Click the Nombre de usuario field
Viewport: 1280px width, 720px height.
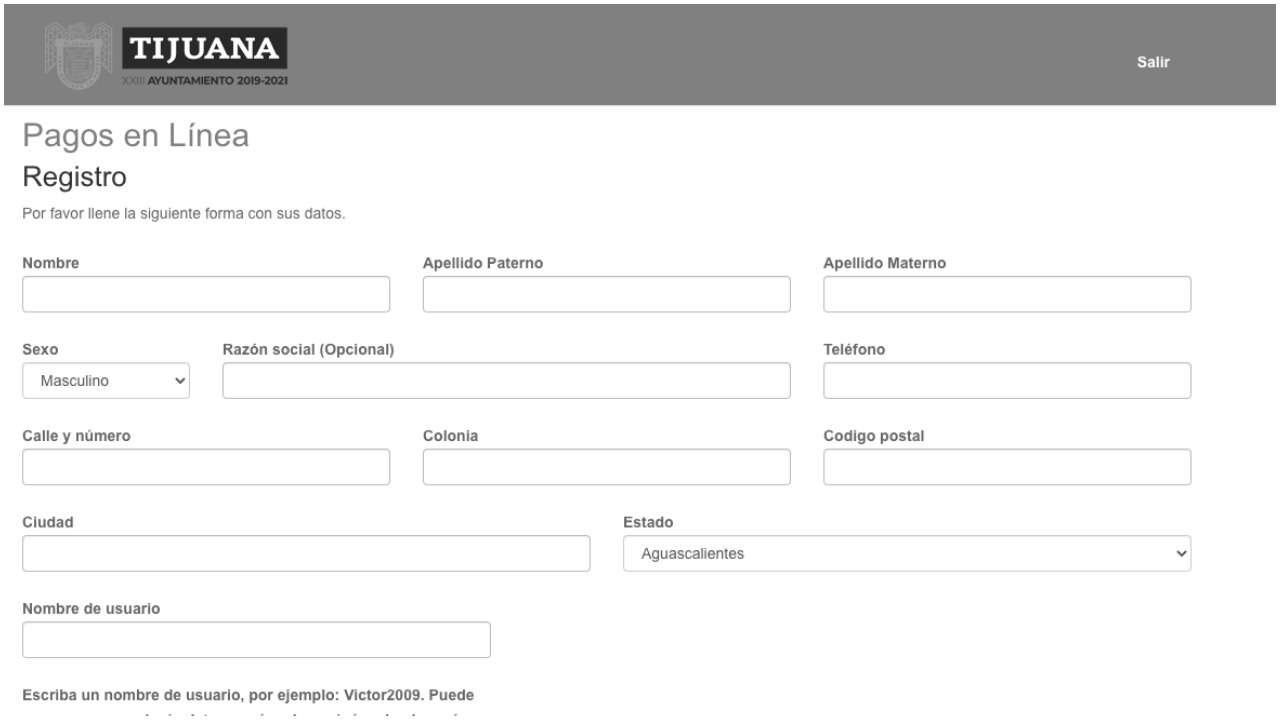click(256, 640)
